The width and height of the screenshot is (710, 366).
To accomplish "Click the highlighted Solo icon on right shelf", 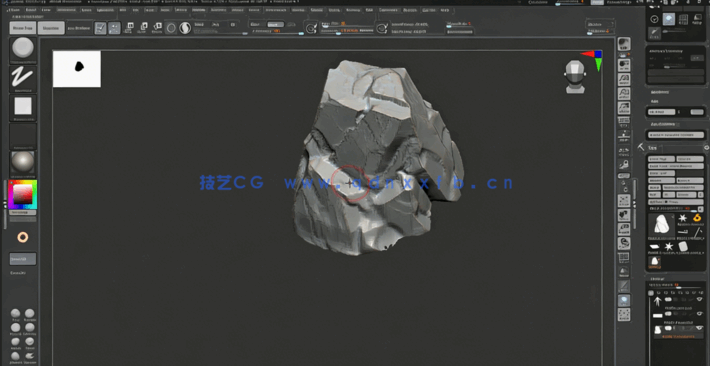I will point(624,300).
